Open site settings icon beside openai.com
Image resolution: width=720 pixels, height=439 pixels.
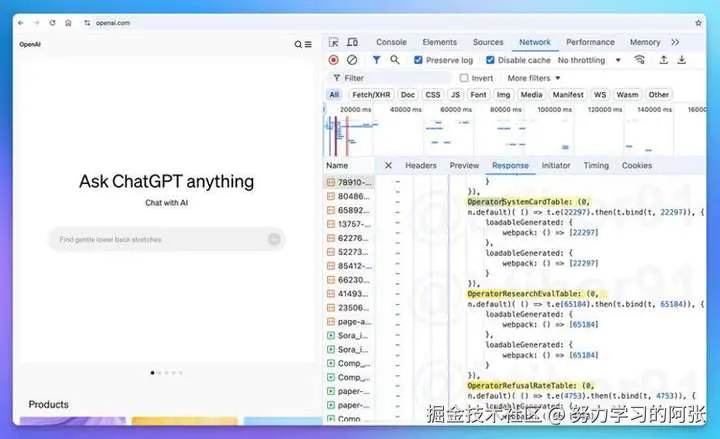pyautogui.click(x=87, y=23)
